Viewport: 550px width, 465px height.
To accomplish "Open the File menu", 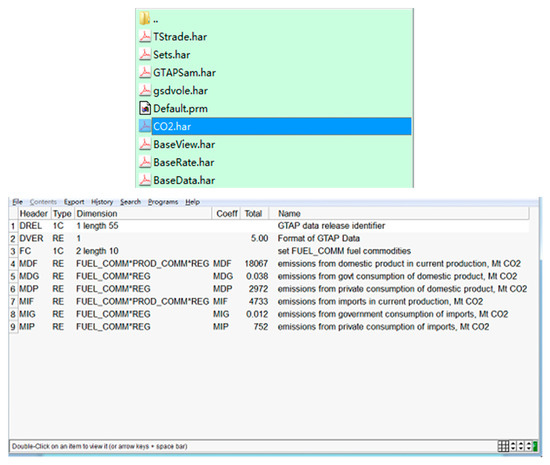I will (x=18, y=202).
